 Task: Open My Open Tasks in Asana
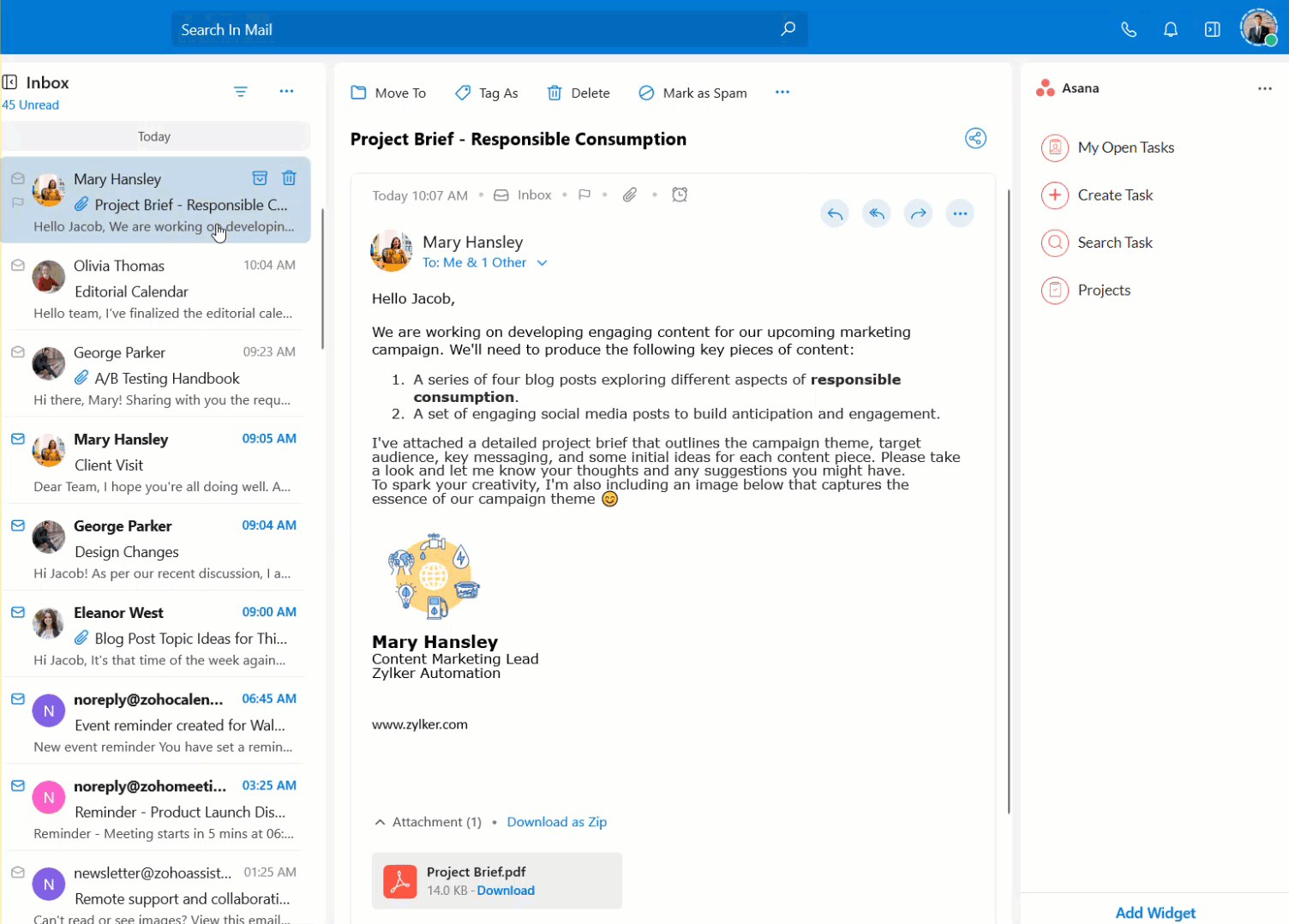pos(1108,147)
